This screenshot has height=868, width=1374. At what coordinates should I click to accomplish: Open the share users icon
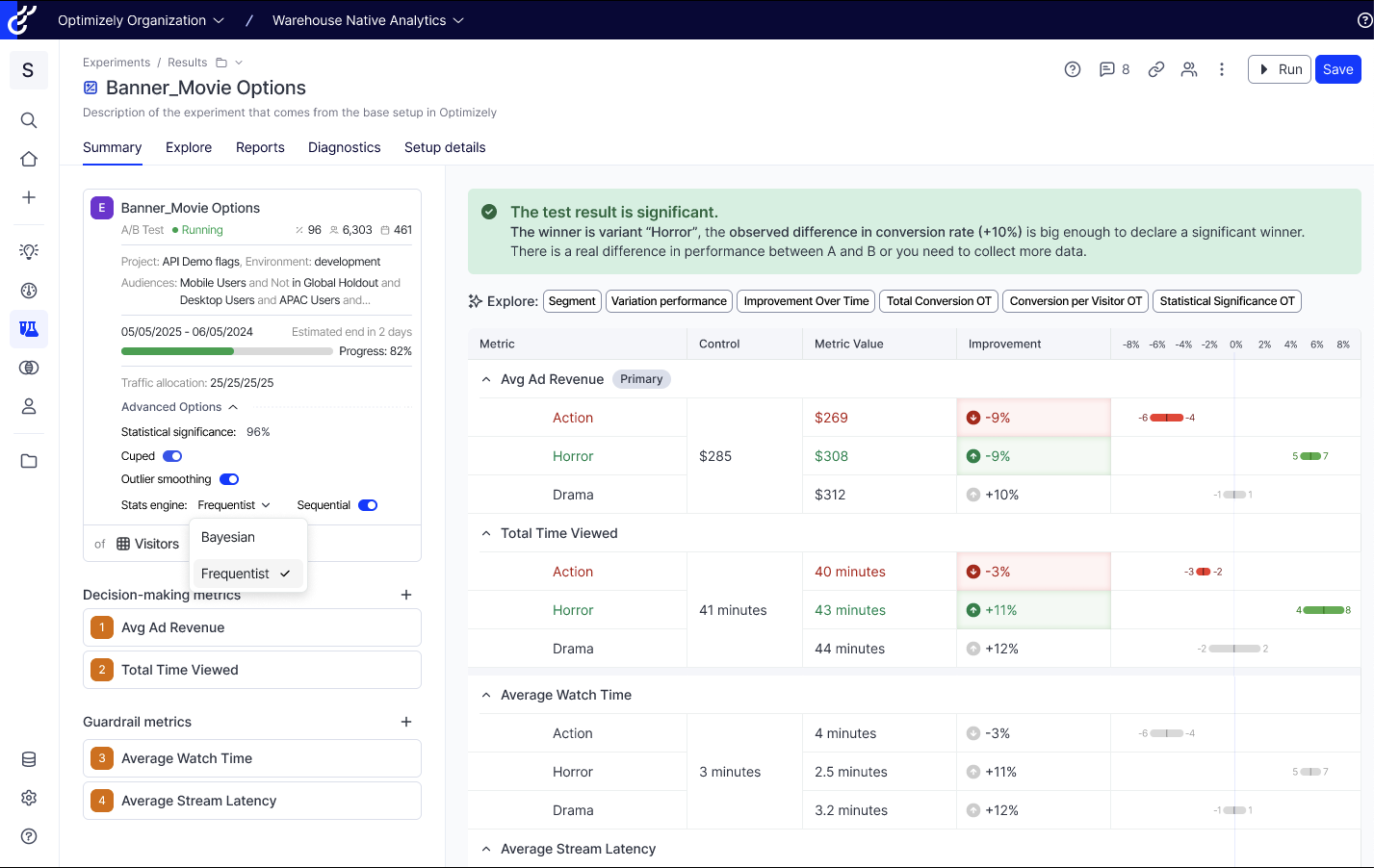point(1189,69)
